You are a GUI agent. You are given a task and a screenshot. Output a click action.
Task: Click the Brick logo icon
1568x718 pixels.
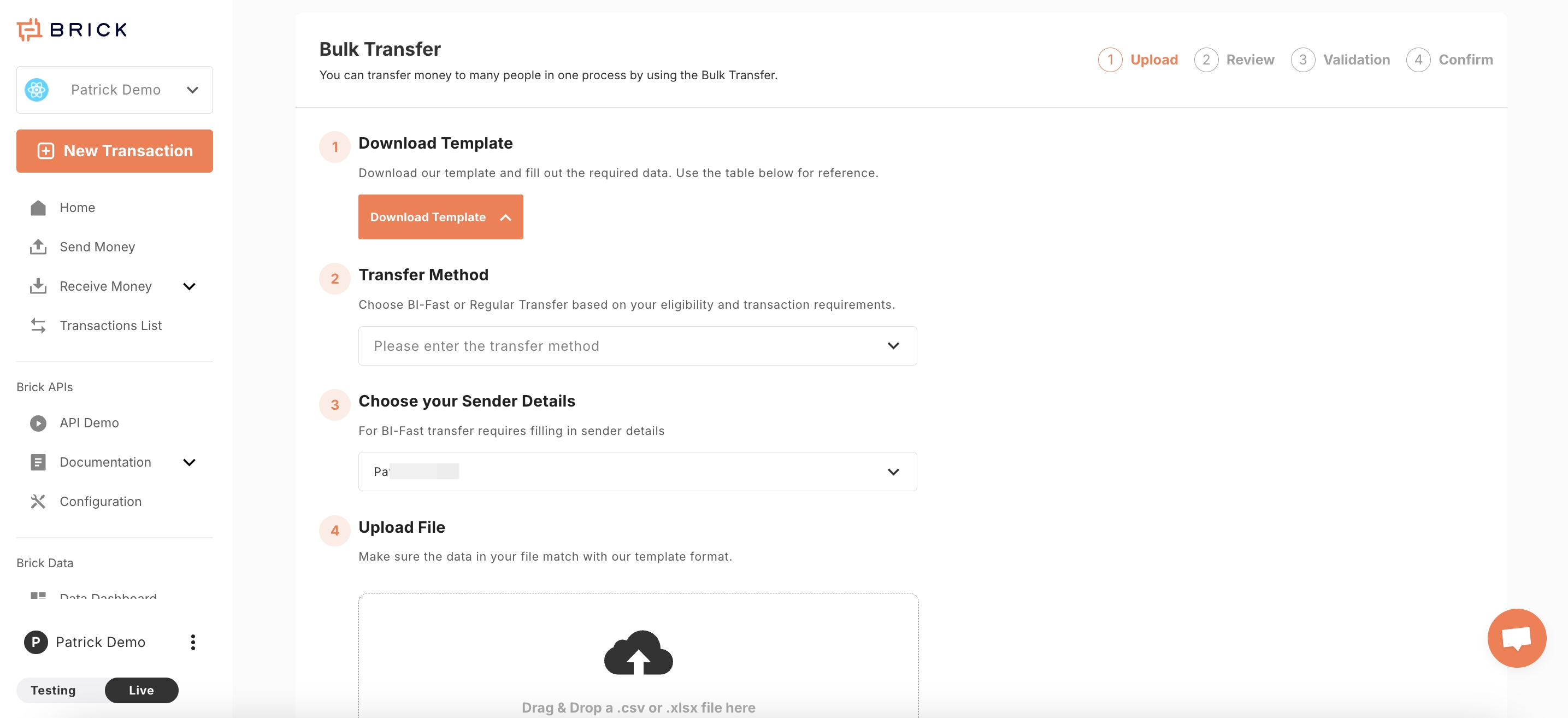28,29
